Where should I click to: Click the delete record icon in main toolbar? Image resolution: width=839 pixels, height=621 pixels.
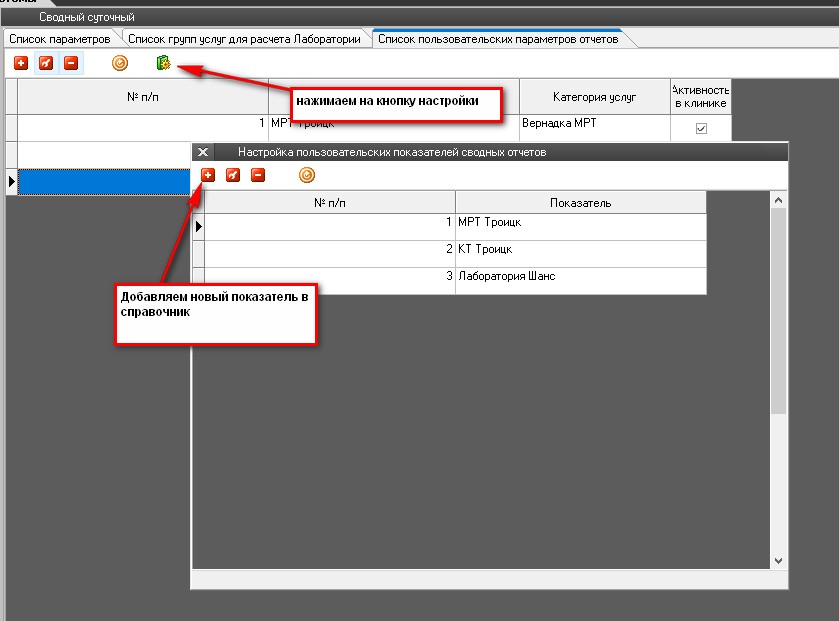pos(70,63)
